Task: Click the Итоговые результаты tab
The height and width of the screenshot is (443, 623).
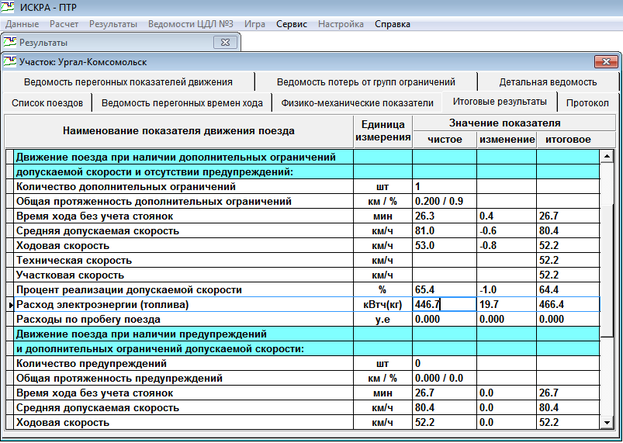Action: tap(499, 102)
